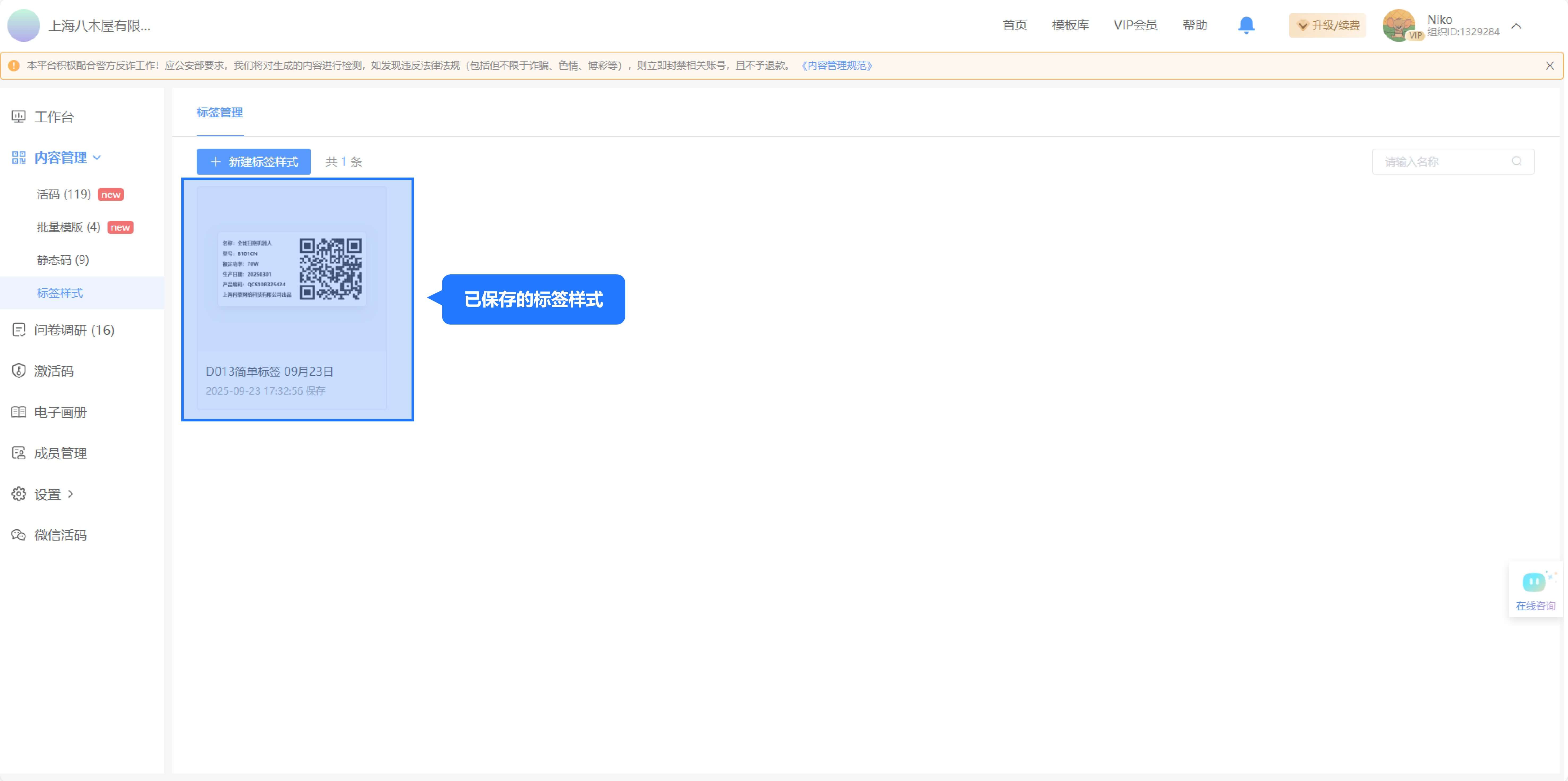Open the 内容管理规范 link
The height and width of the screenshot is (781, 1568).
(837, 66)
